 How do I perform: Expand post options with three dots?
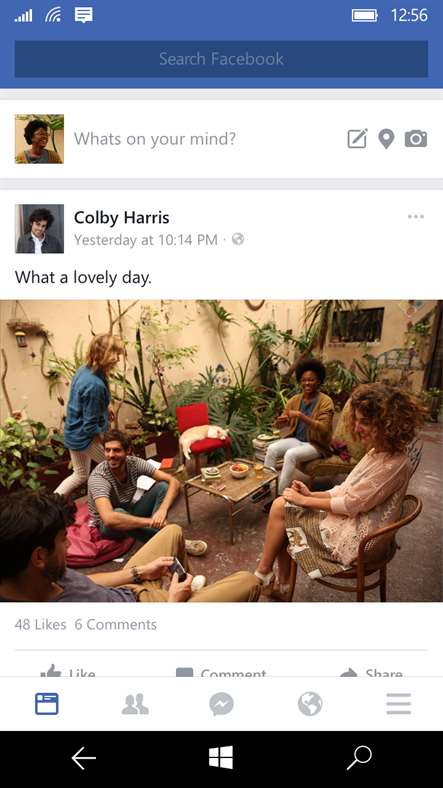click(416, 217)
